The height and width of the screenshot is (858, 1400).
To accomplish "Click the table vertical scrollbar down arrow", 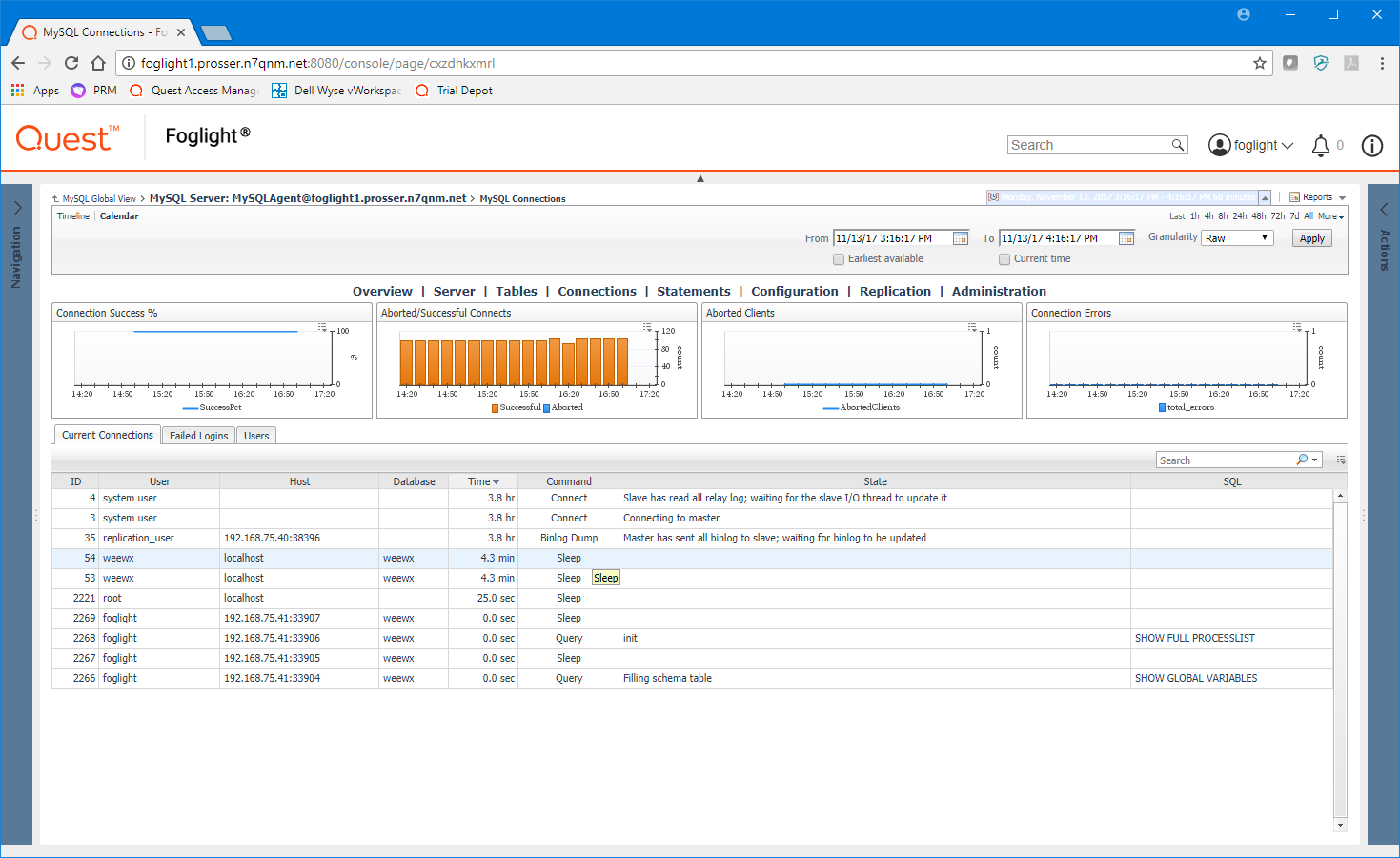I will (1340, 825).
